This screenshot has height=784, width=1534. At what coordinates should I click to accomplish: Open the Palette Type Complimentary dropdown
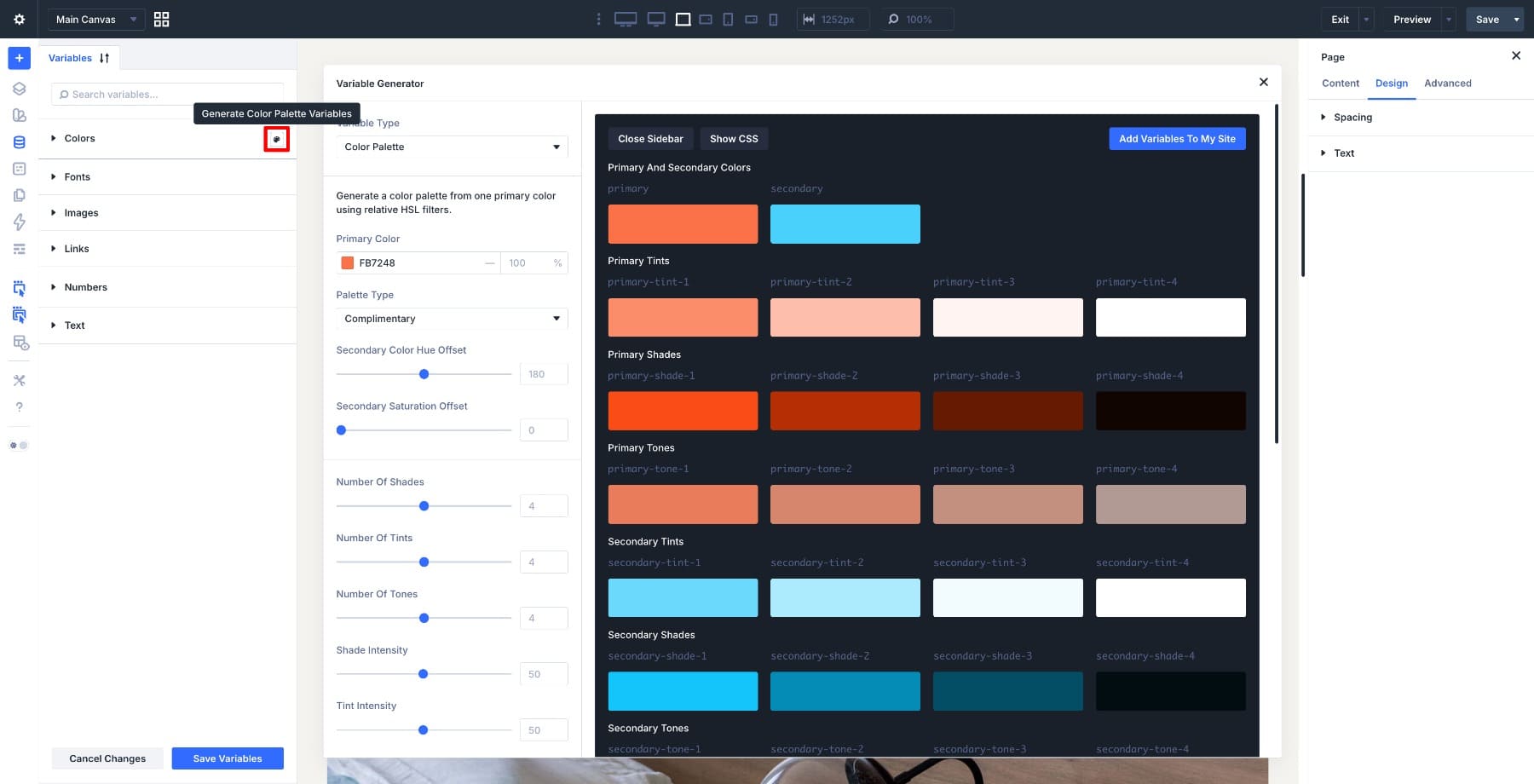pos(452,319)
